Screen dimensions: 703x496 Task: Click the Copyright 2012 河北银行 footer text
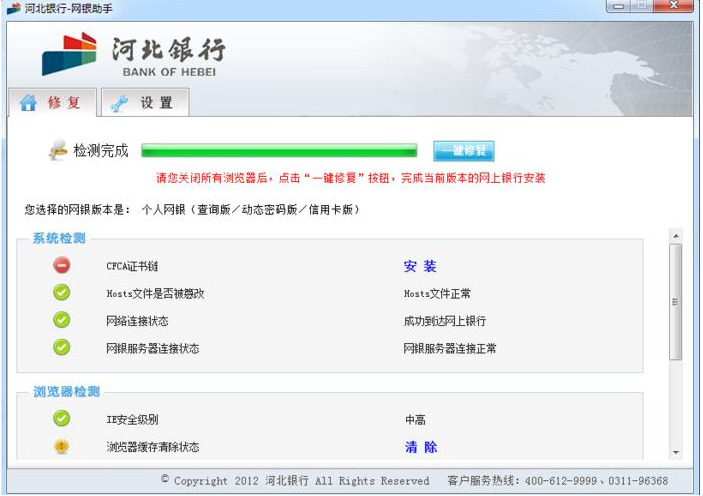[x=295, y=481]
